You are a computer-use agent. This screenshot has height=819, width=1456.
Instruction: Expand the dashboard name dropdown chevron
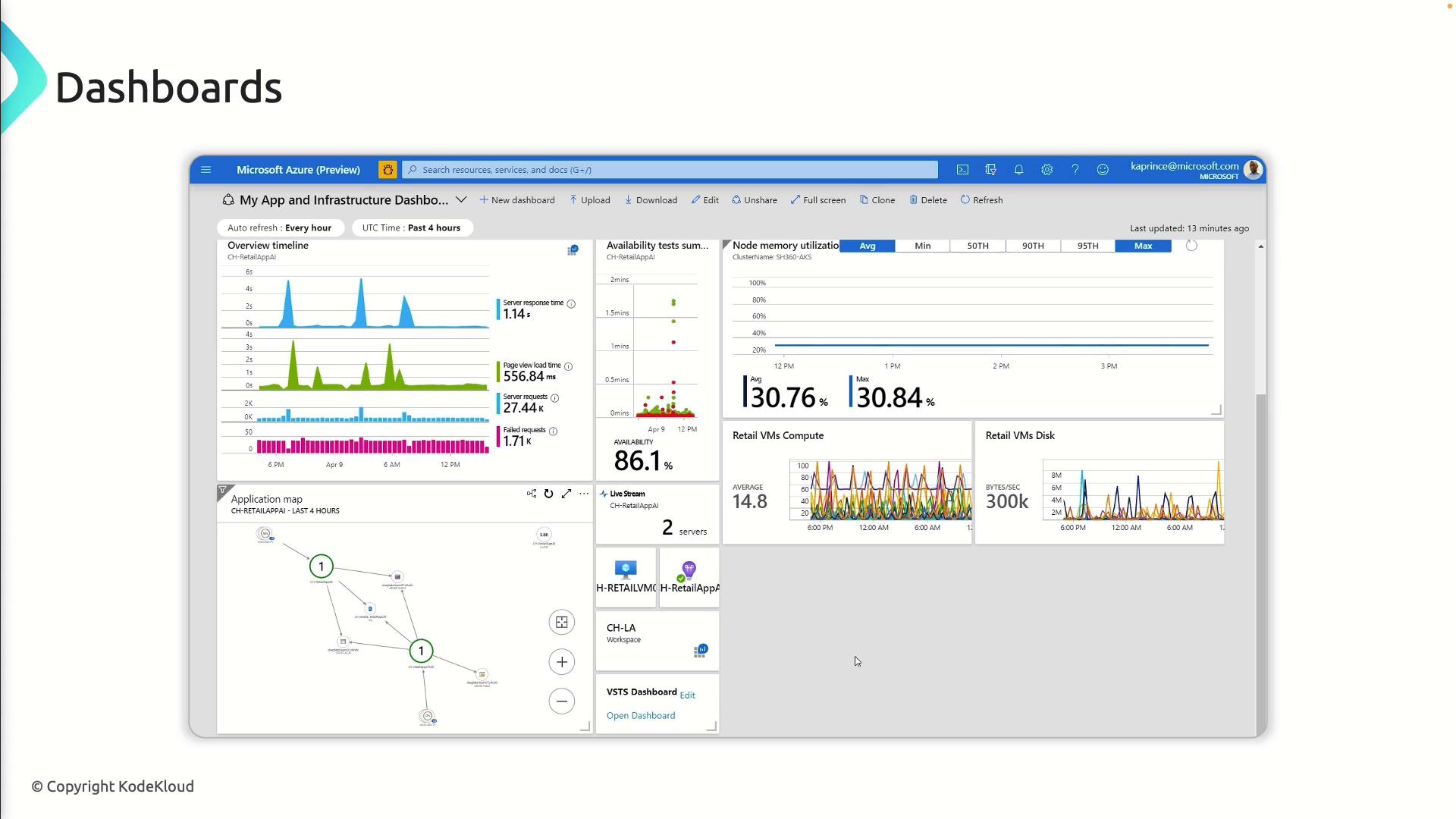pyautogui.click(x=461, y=200)
